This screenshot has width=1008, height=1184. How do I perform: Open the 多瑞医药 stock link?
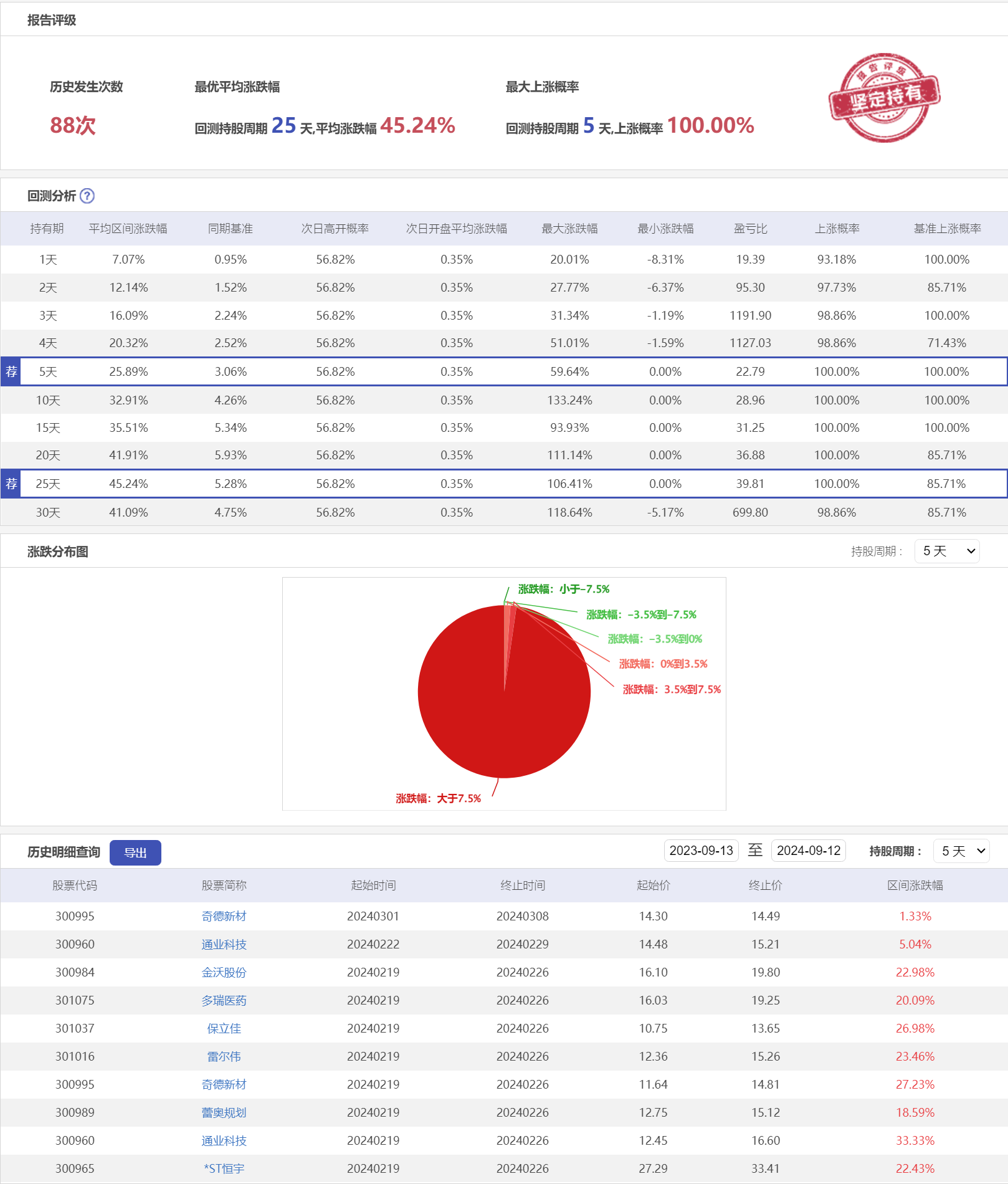coord(224,1000)
